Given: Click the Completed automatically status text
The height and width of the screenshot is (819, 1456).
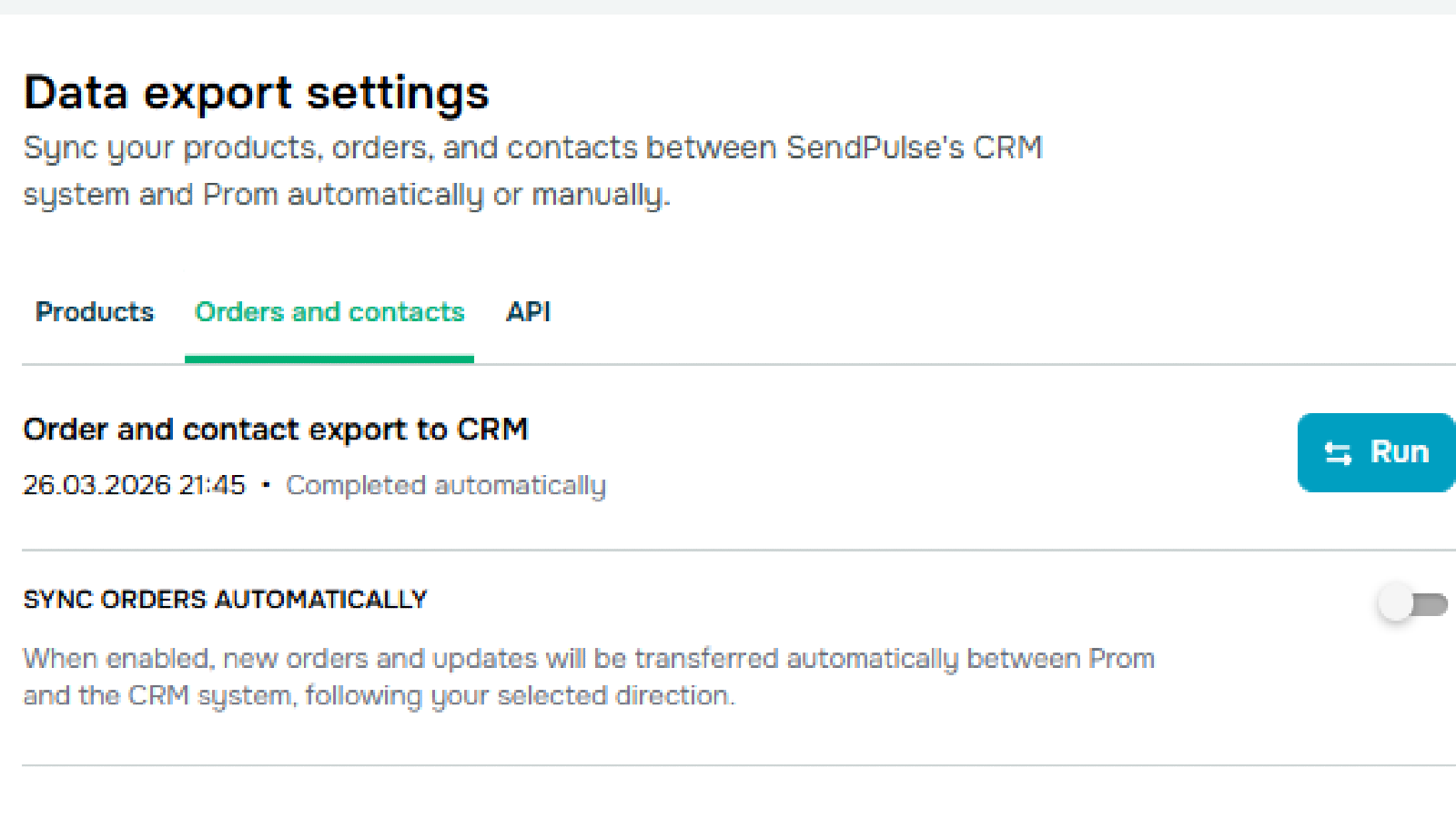Looking at the screenshot, I should click(446, 485).
